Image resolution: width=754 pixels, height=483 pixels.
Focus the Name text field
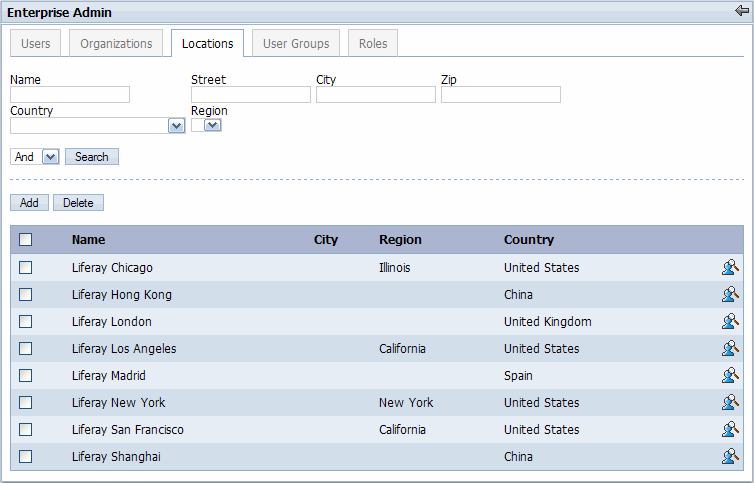point(70,95)
